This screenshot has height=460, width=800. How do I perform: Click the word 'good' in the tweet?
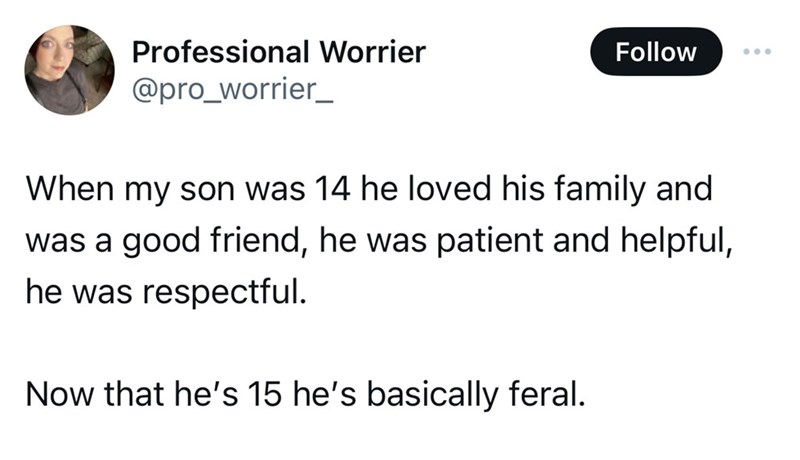click(161, 241)
